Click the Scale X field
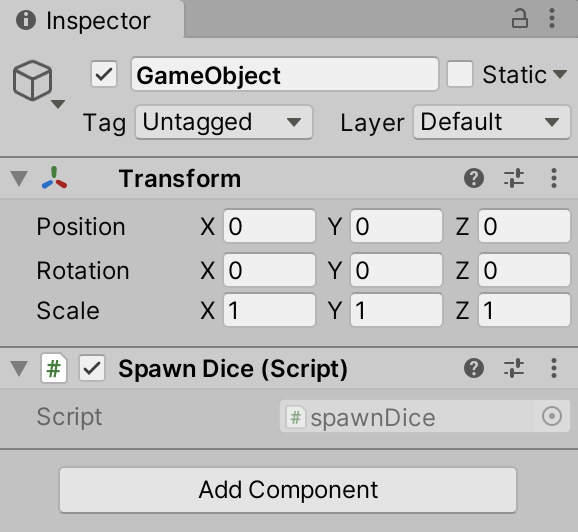578x532 pixels. [x=269, y=310]
